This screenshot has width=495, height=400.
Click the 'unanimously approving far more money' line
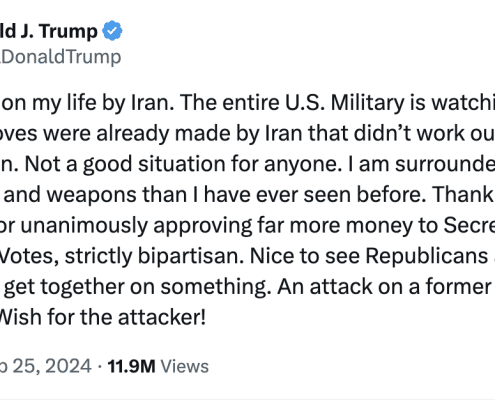(247, 225)
